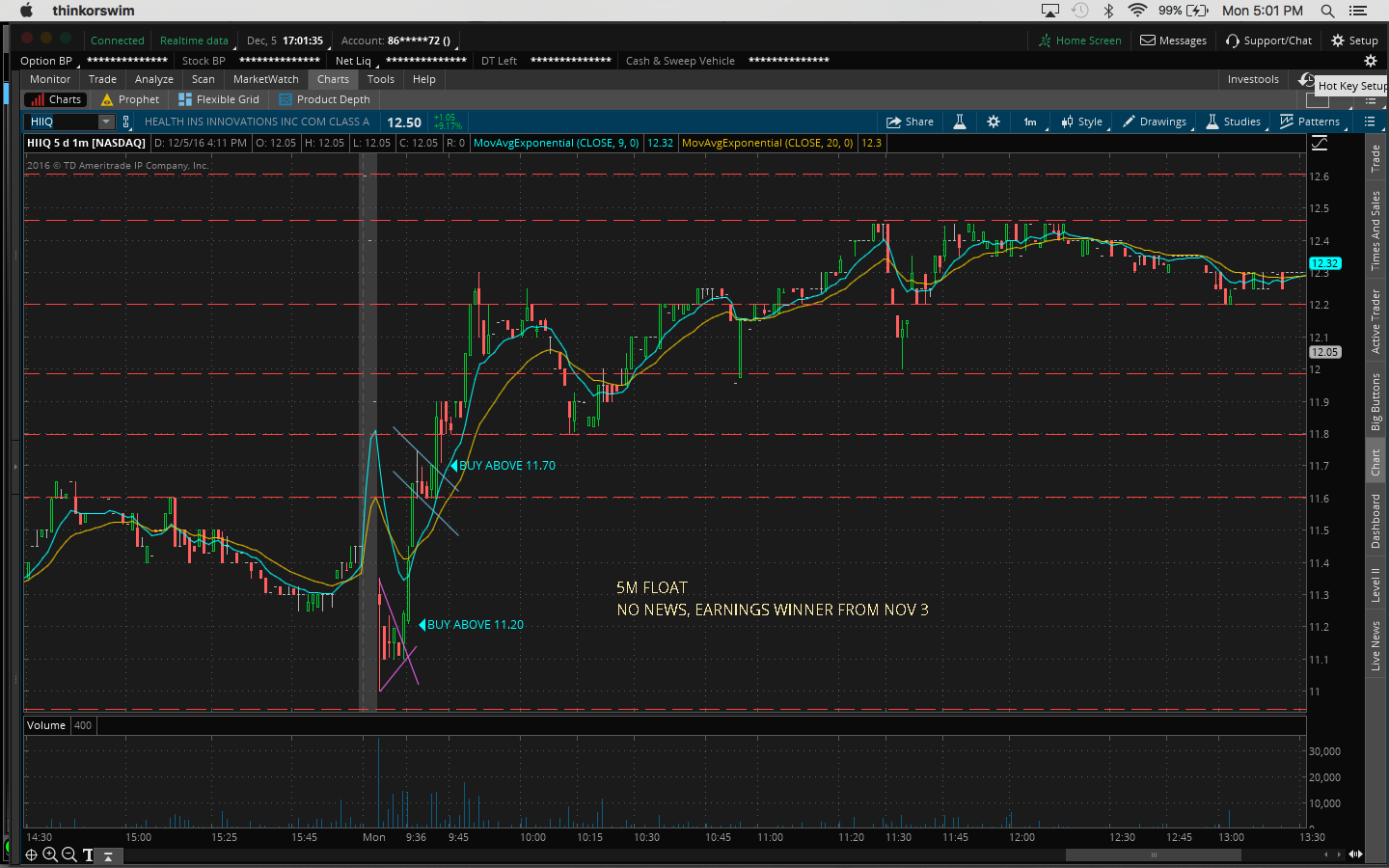The image size is (1389, 868).
Task: Switch to the MarketWatch tab
Action: tap(265, 79)
